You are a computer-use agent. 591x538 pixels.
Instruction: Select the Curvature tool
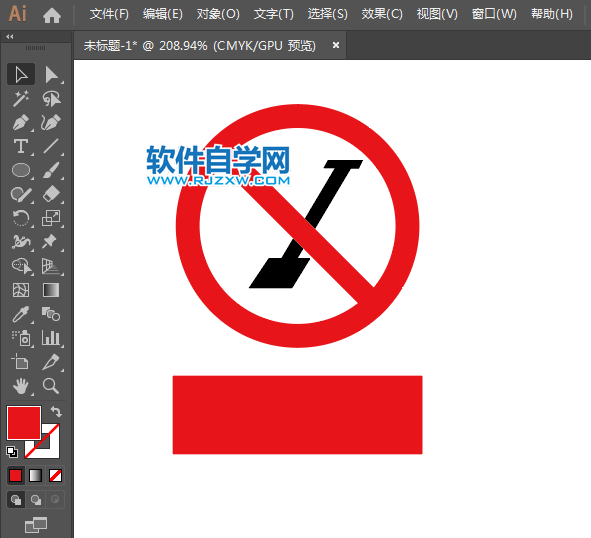[x=51, y=122]
